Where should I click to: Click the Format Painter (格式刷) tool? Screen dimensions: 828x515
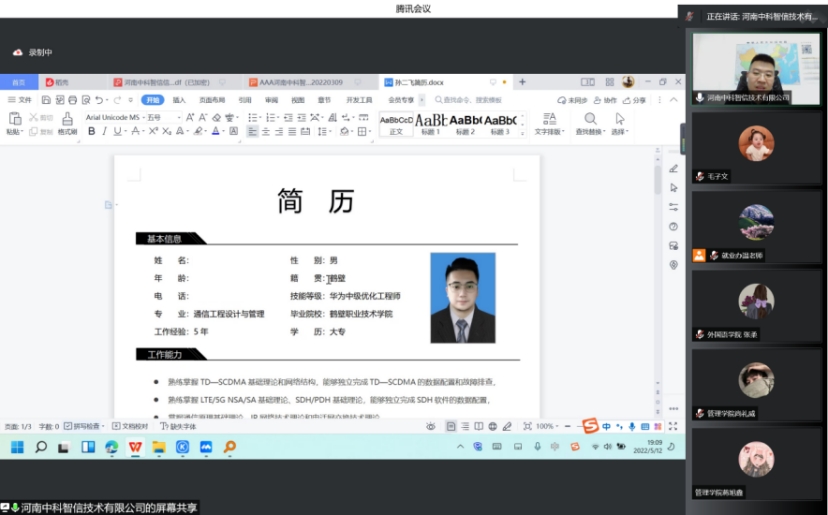point(67,124)
